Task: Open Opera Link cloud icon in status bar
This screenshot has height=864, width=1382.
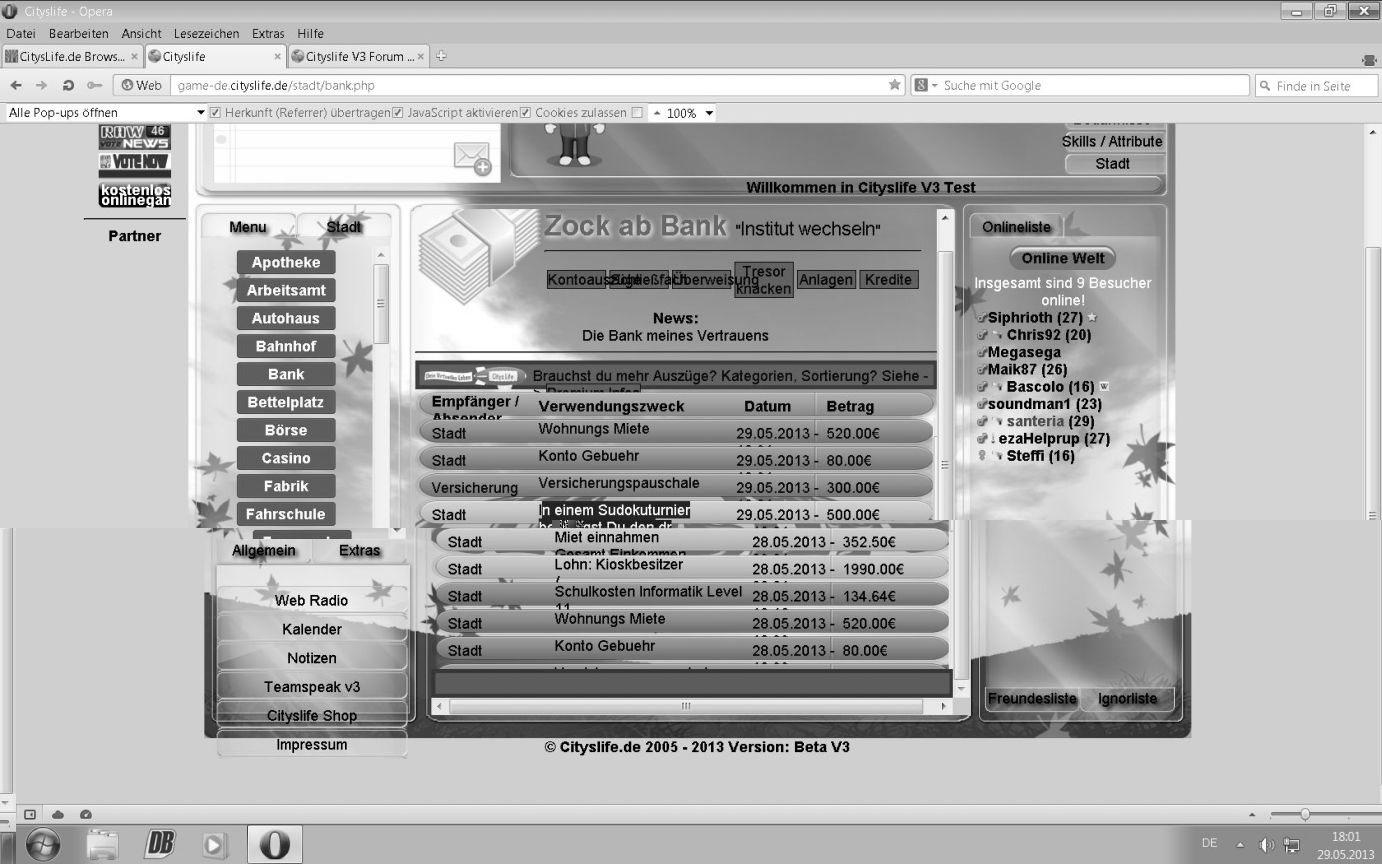Action: point(58,815)
